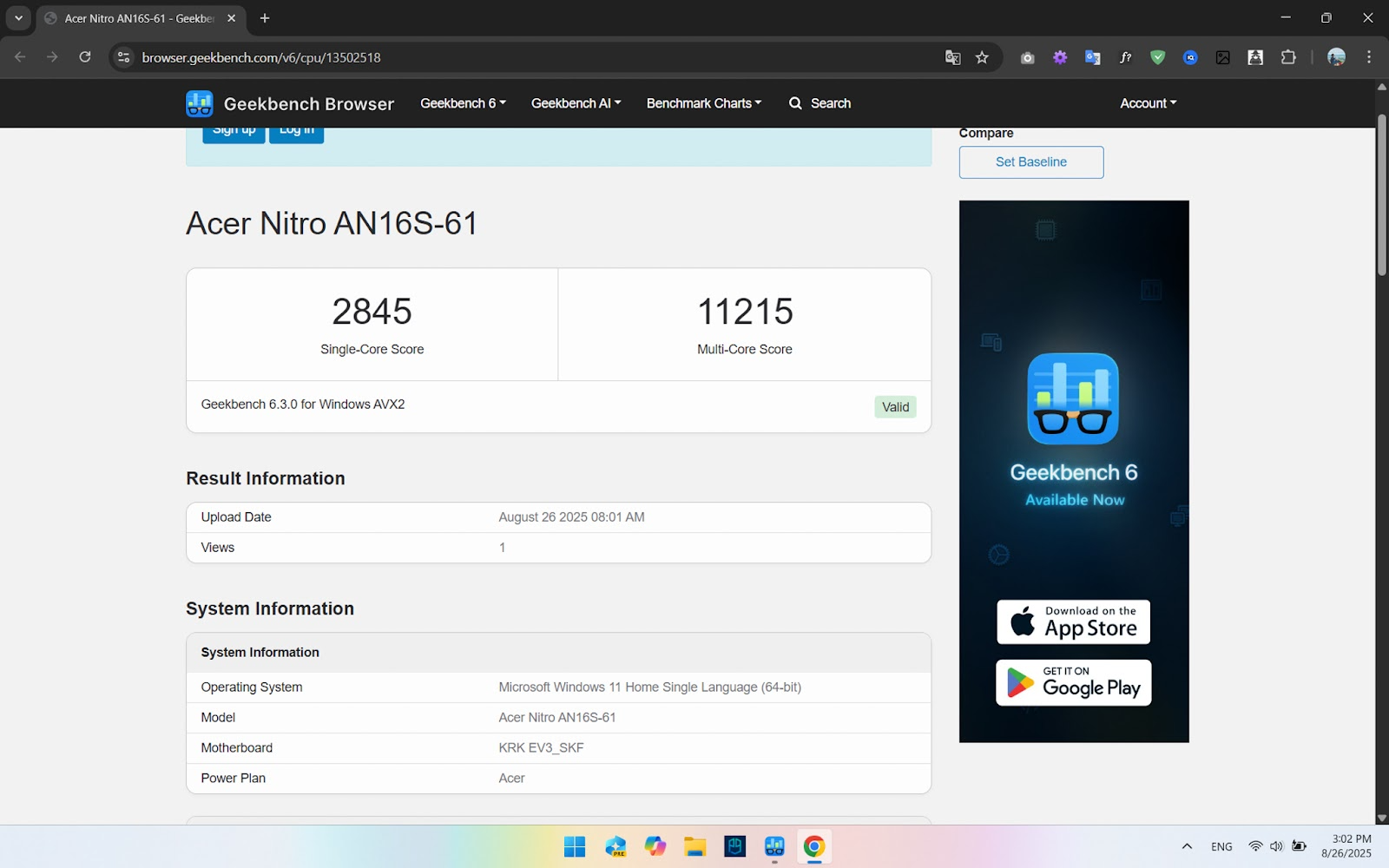Open the Windows Start menu
This screenshot has width=1389, height=868.
pyautogui.click(x=575, y=846)
